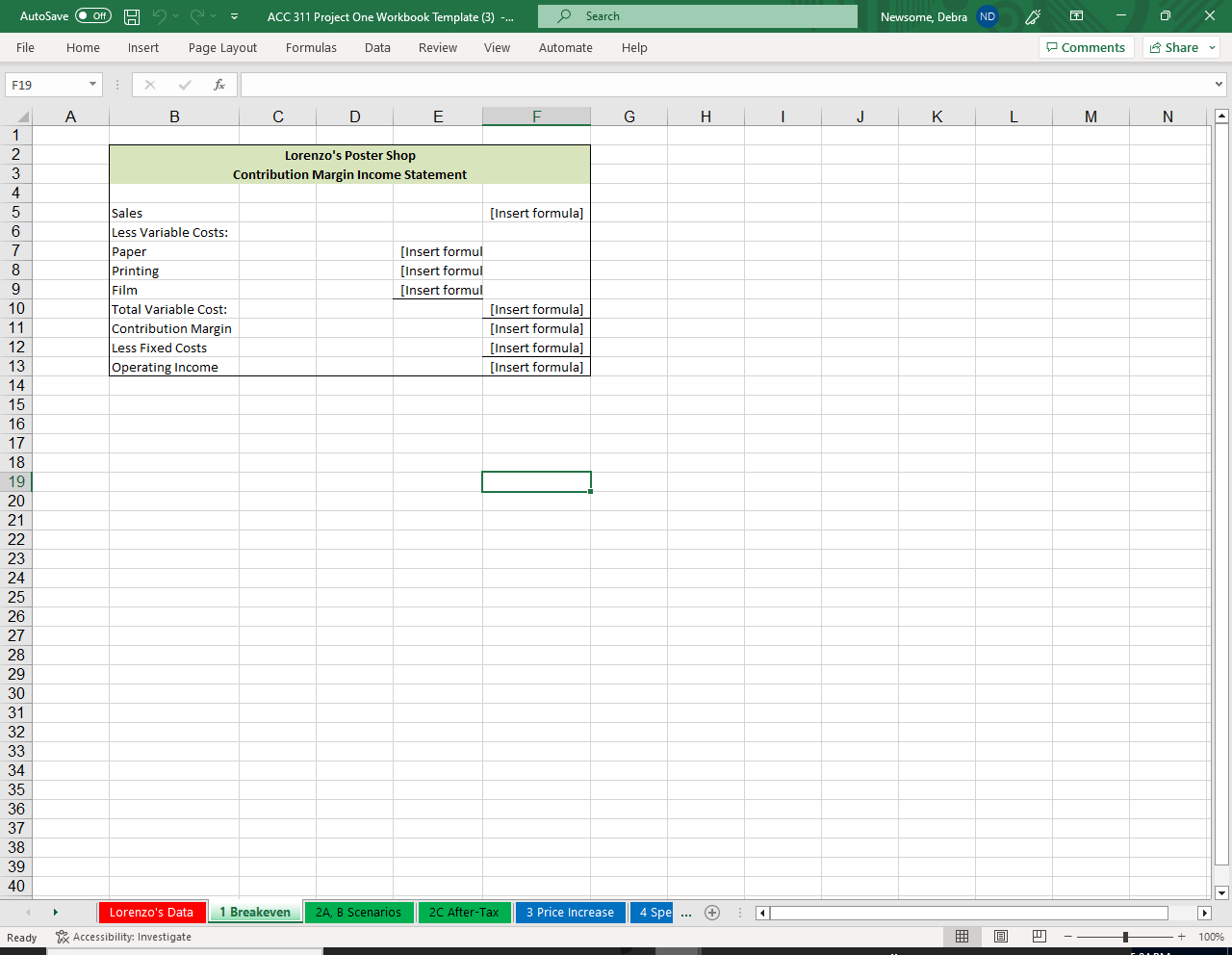Open the Formulas ribbon tab
Image resolution: width=1232 pixels, height=955 pixels.
pos(311,47)
